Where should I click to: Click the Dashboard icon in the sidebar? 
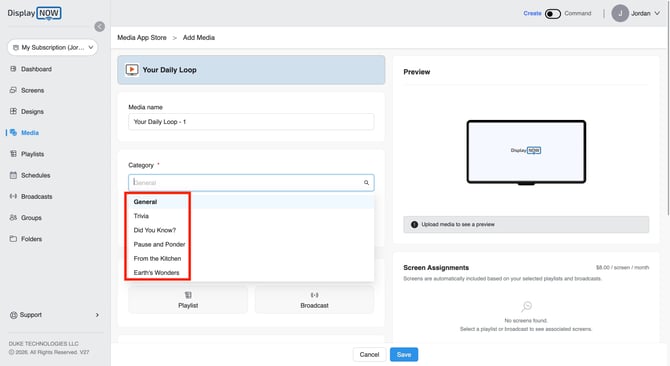click(13, 69)
